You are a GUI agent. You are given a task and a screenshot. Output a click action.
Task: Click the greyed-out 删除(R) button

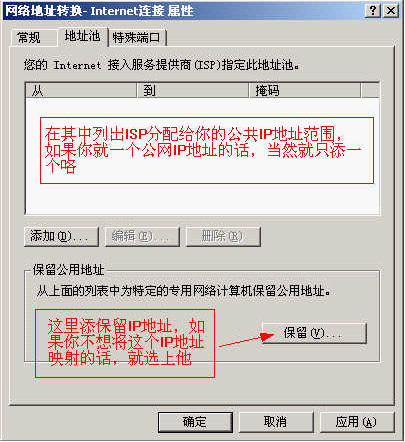point(223,237)
